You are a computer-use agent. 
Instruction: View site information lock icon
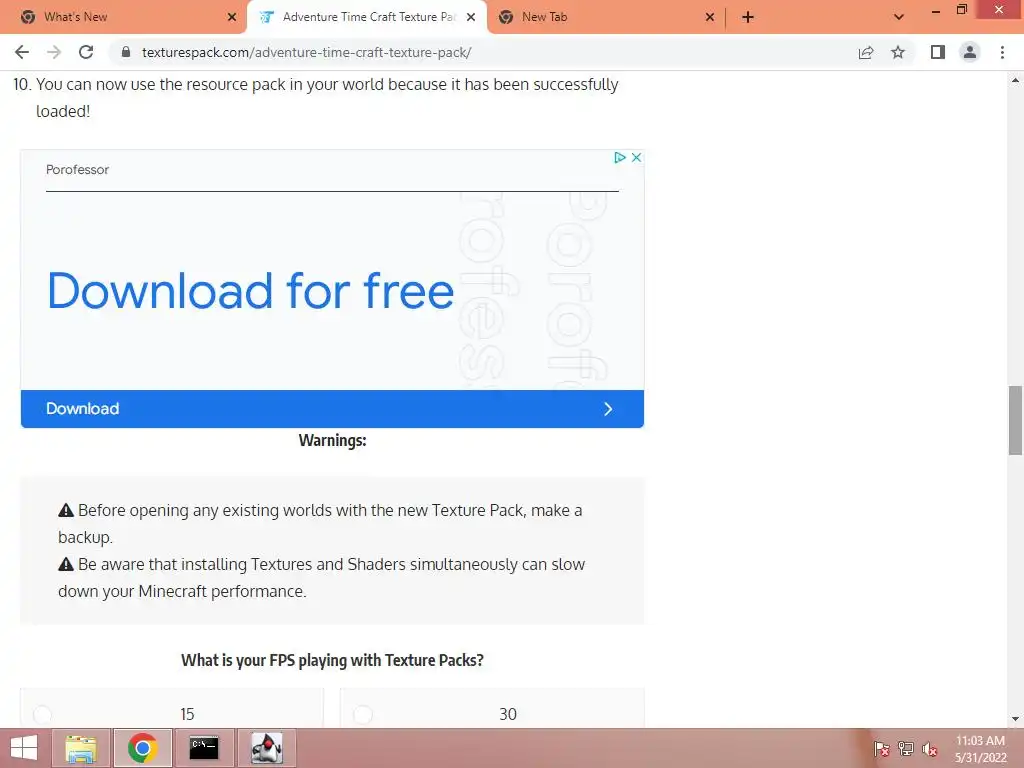point(126,52)
